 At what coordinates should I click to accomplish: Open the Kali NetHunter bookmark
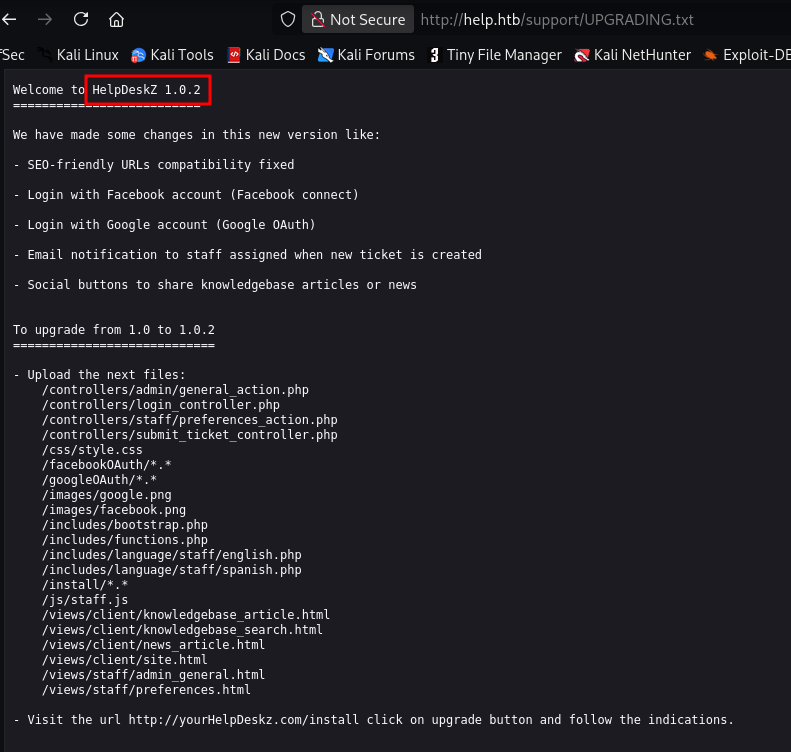pyautogui.click(x=633, y=54)
